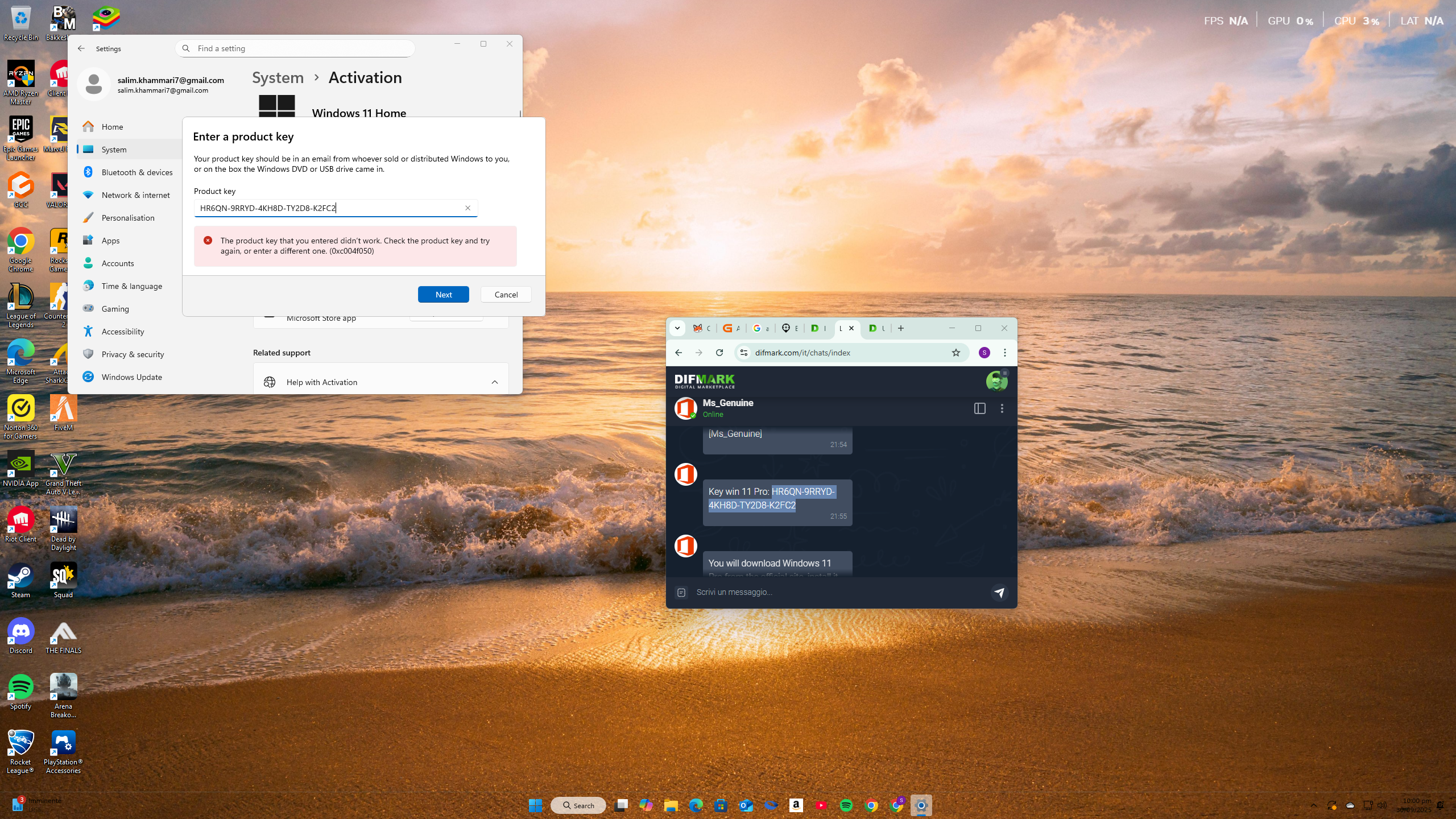Collapse the Help with Activation section
This screenshot has height=819, width=1456.
click(494, 382)
